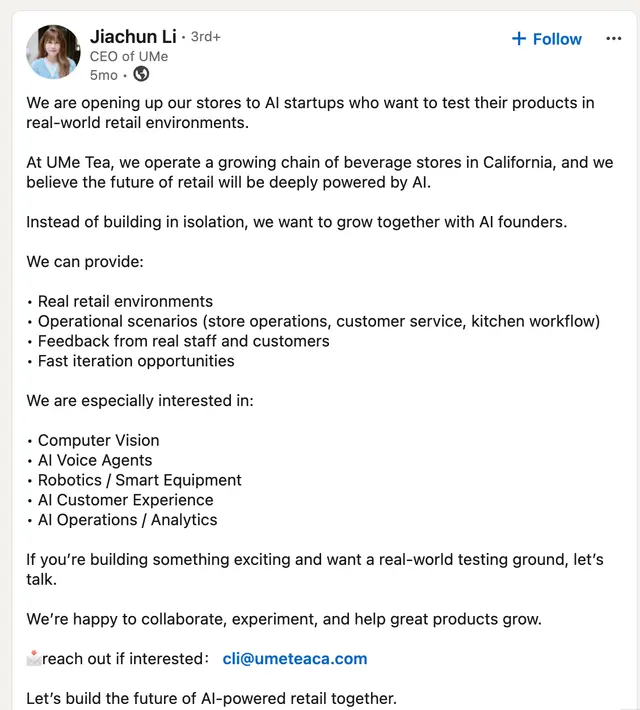Click the 5mo post timestamp
The height and width of the screenshot is (710, 640).
point(104,75)
